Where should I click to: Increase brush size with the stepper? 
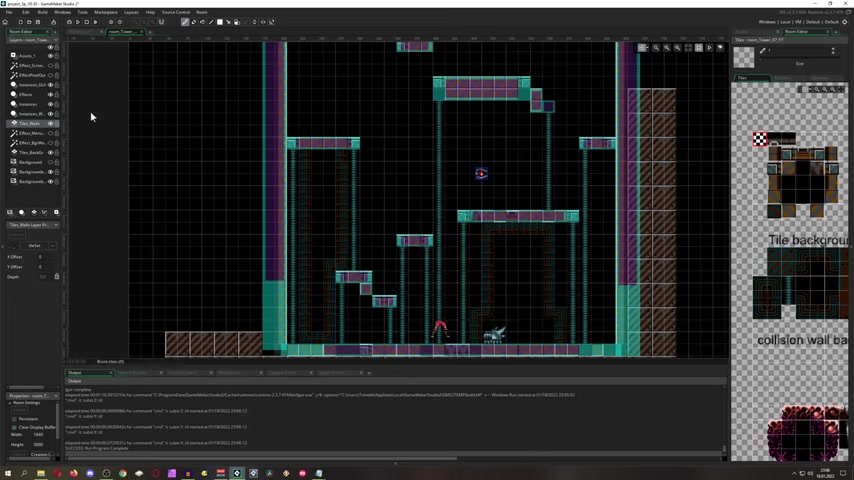click(x=833, y=48)
